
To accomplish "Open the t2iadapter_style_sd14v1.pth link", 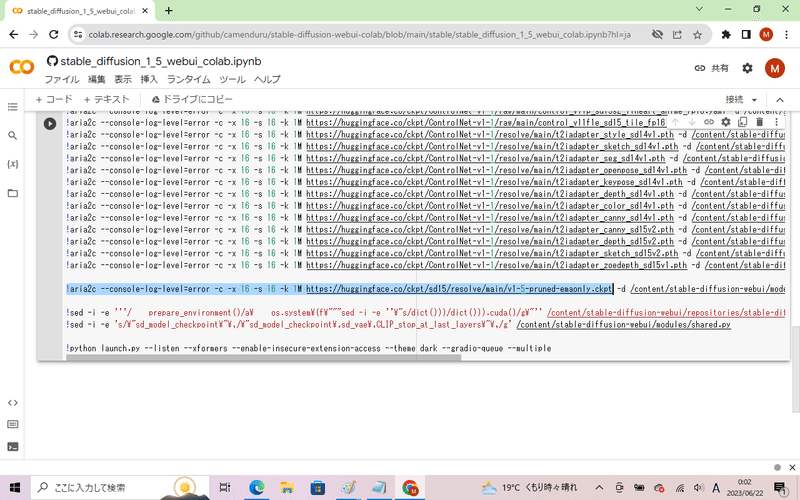I will tap(490, 135).
